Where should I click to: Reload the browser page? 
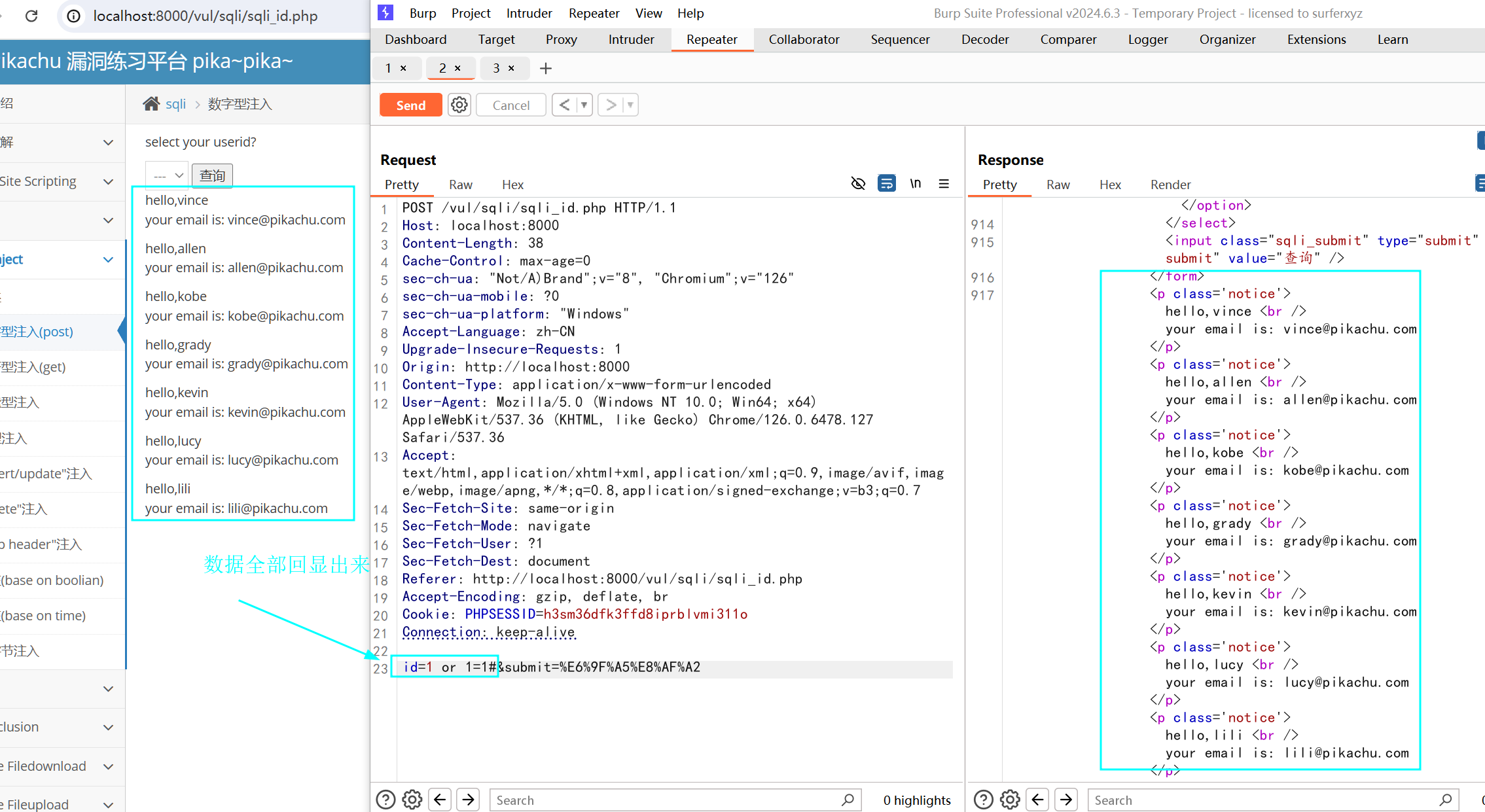[31, 16]
